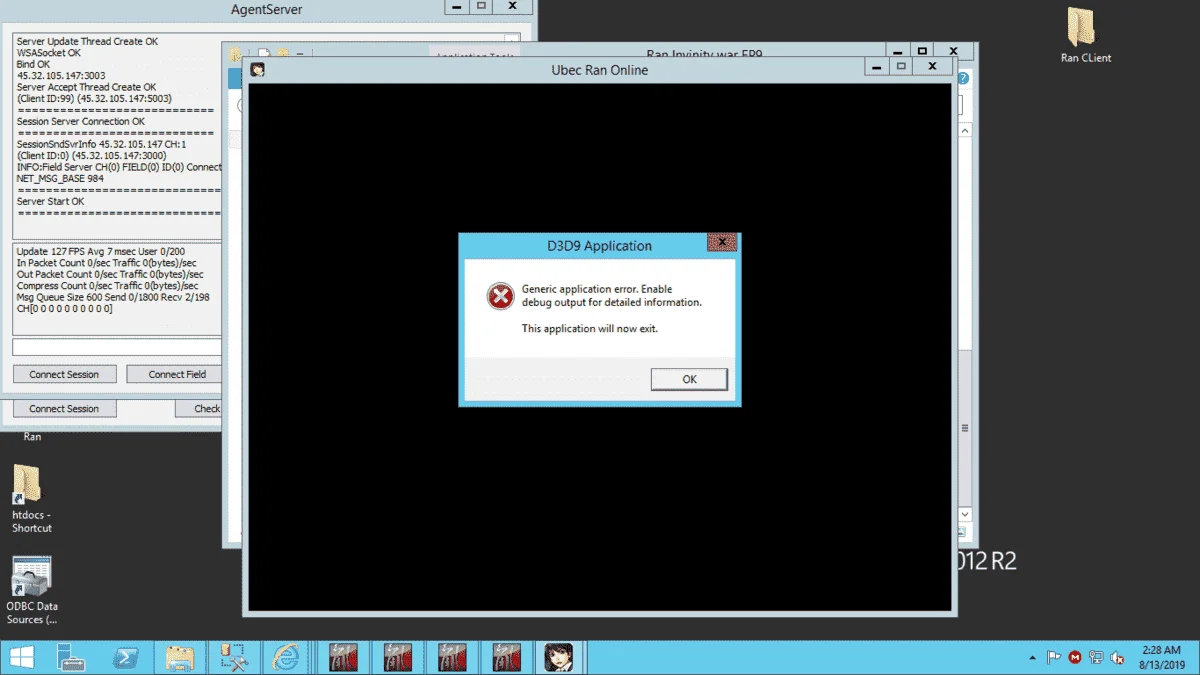
Task: Click the D3D9 Application dialog title bar
Action: click(599, 245)
